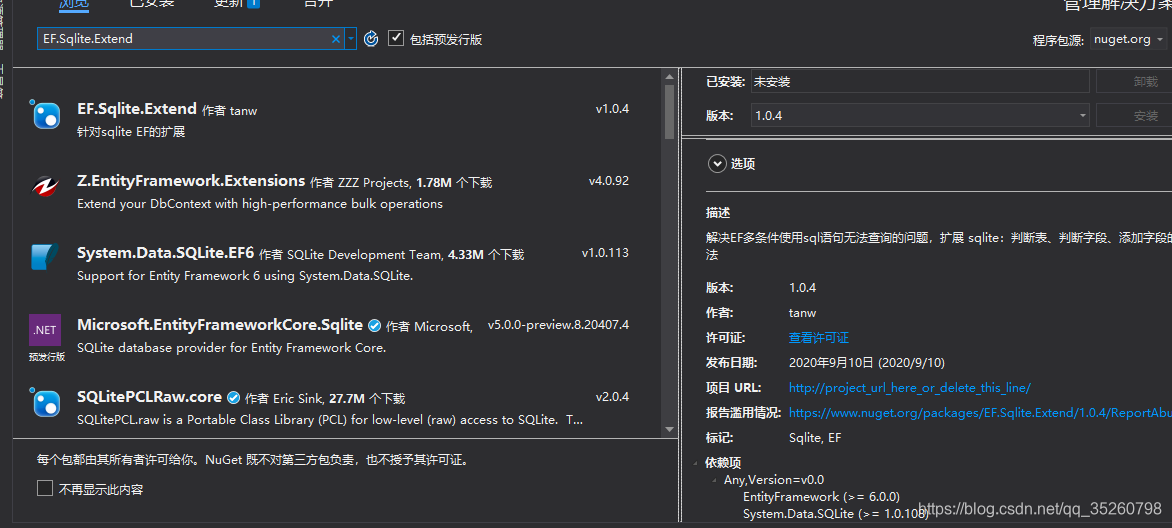Image resolution: width=1172 pixels, height=528 pixels.
Task: Select the EF.Sqlite.Extend package title
Action: [x=137, y=108]
